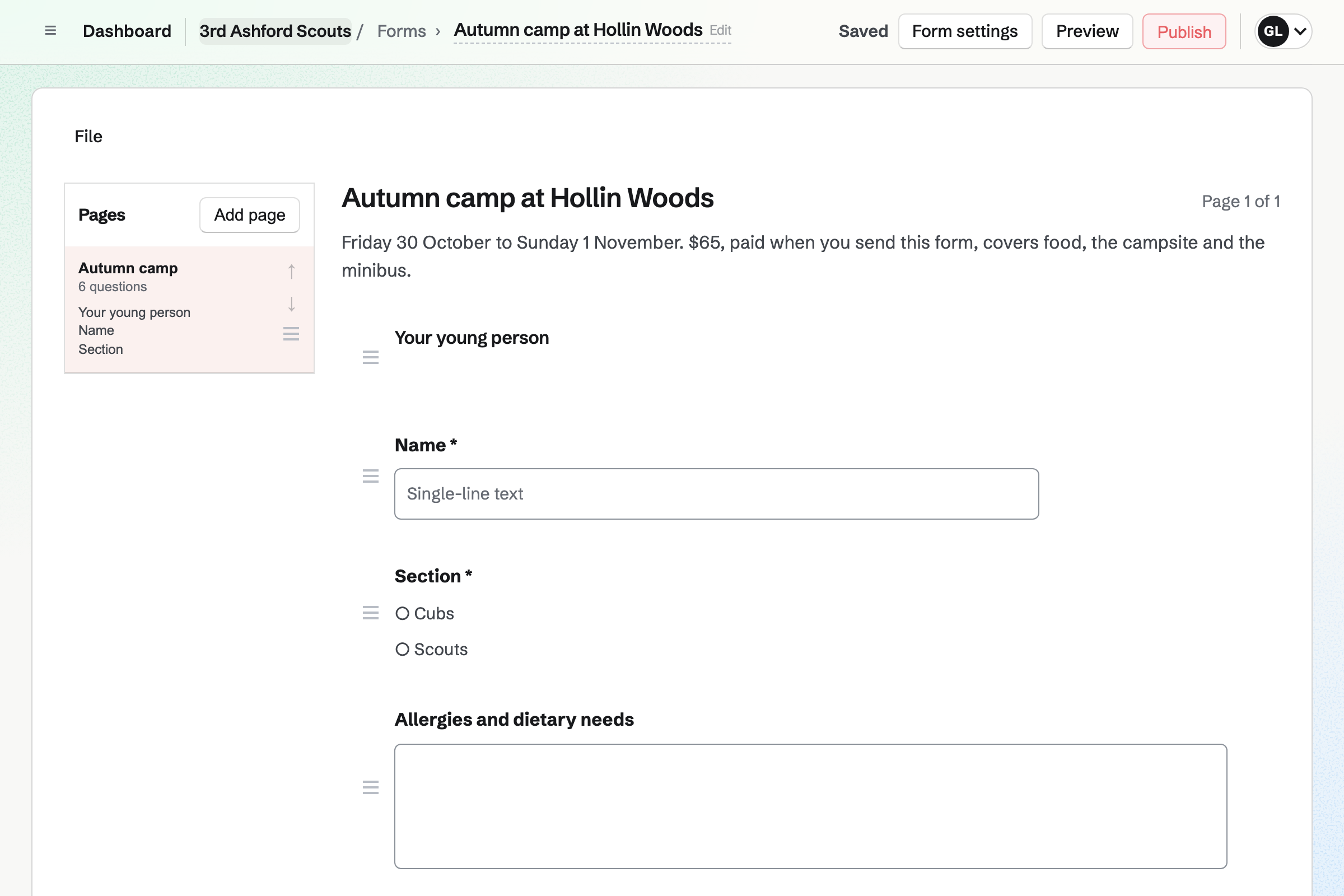Click the Name question label

coord(426,445)
